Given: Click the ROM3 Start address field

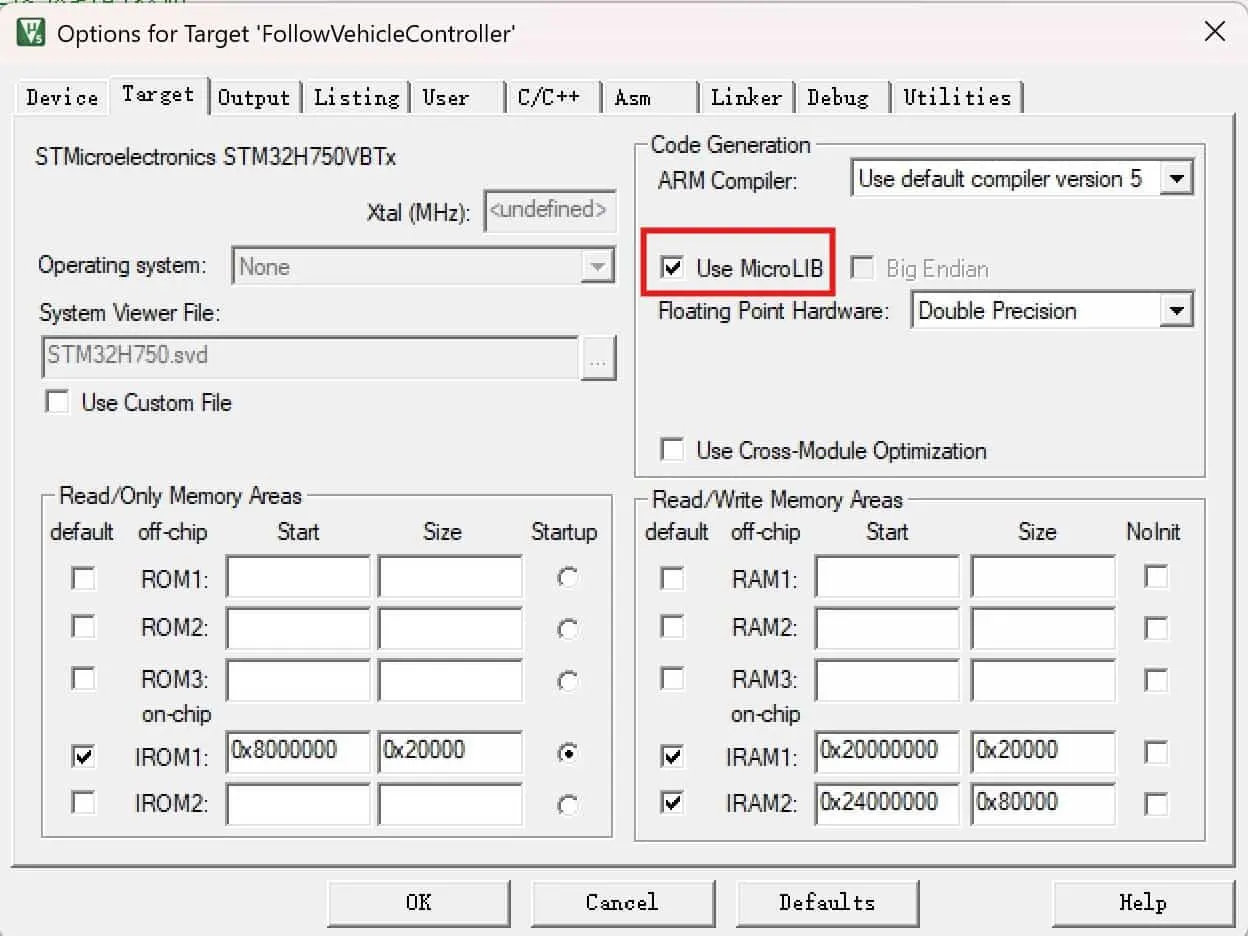Looking at the screenshot, I should (x=298, y=680).
